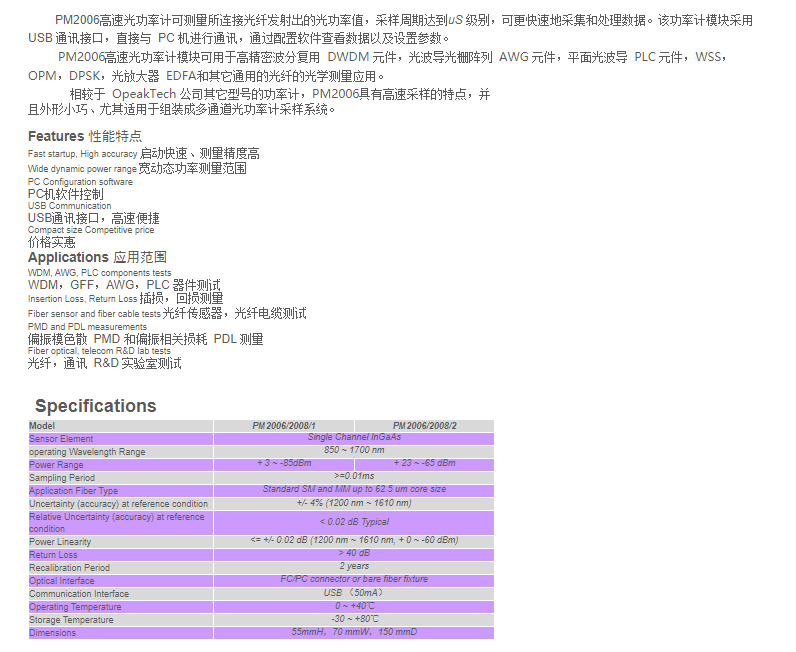The height and width of the screenshot is (652, 796).
Task: Click the first intro paragraph about PM2006
Action: pyautogui.click(x=390, y=29)
